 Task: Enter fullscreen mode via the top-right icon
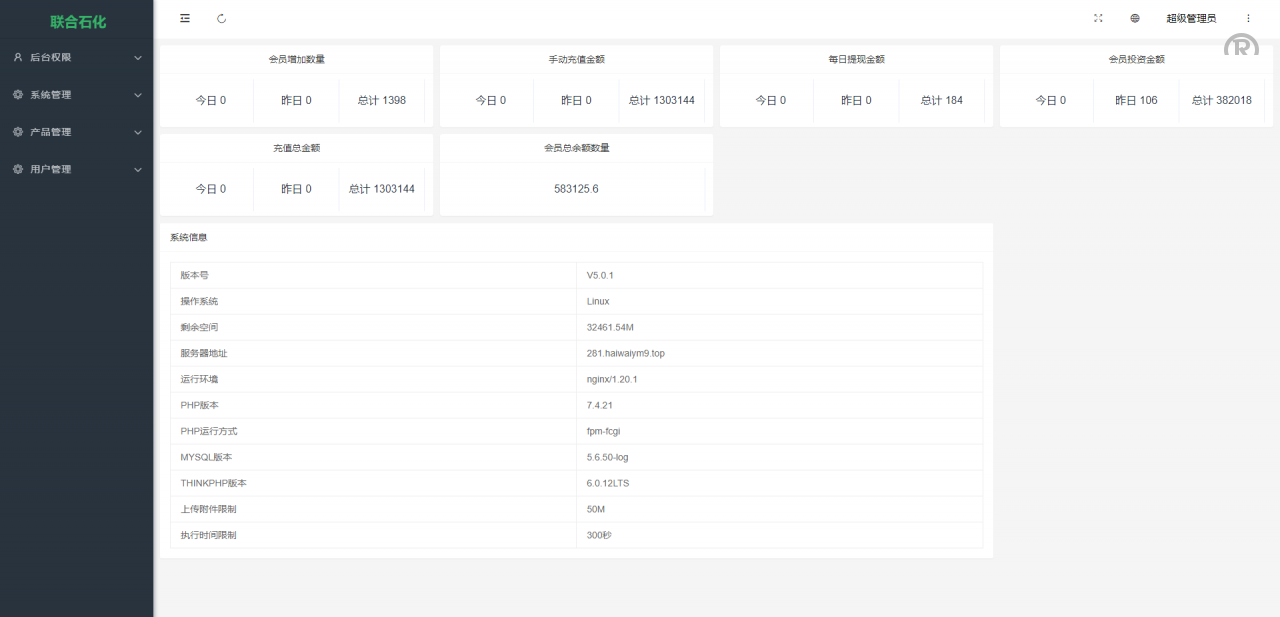[x=1098, y=18]
